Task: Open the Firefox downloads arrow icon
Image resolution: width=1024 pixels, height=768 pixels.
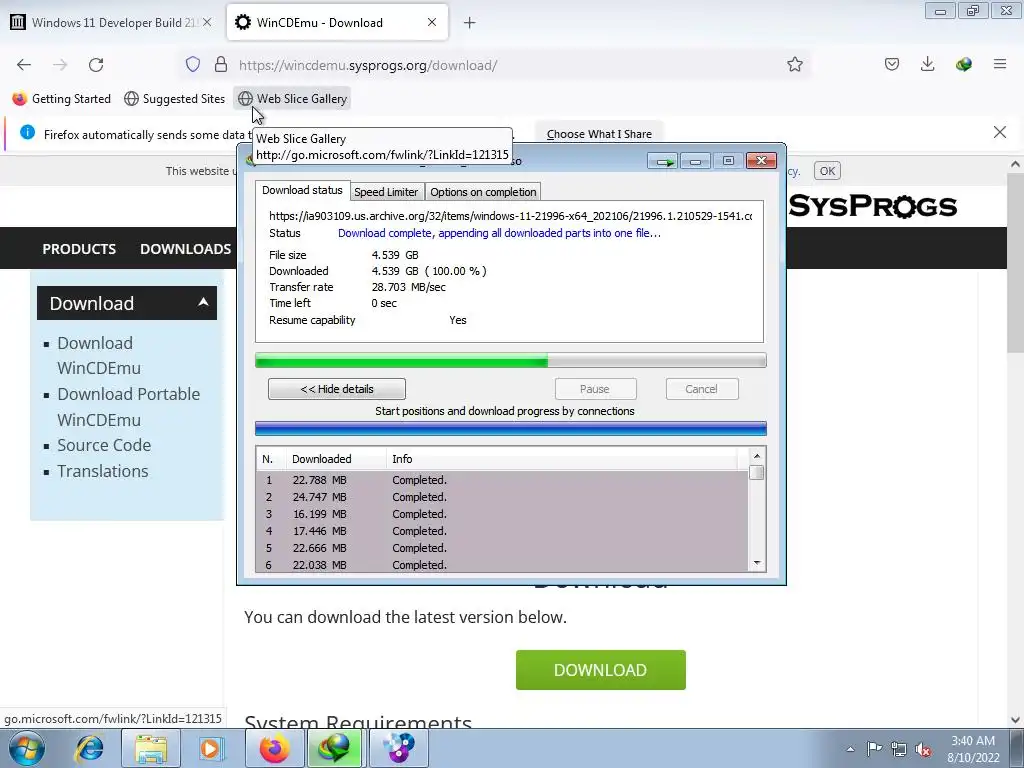Action: (927, 64)
